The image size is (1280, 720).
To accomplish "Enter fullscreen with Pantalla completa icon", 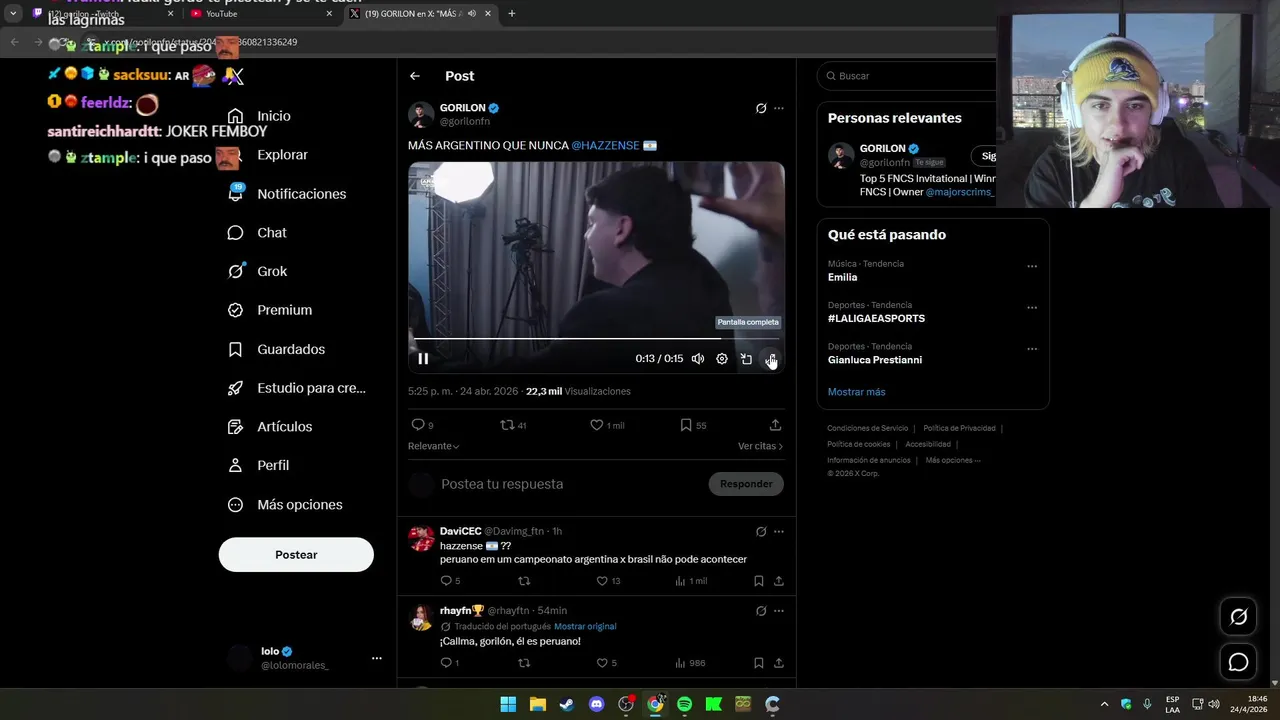I will [770, 359].
